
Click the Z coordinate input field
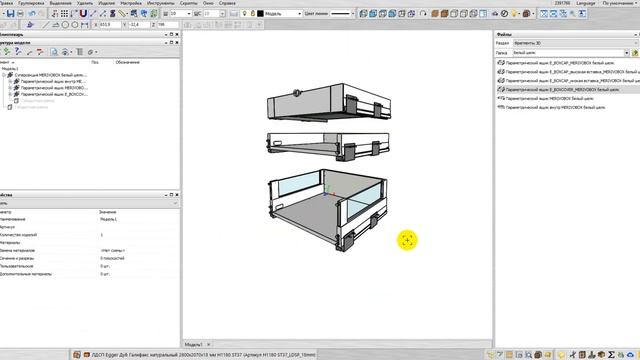coord(168,25)
